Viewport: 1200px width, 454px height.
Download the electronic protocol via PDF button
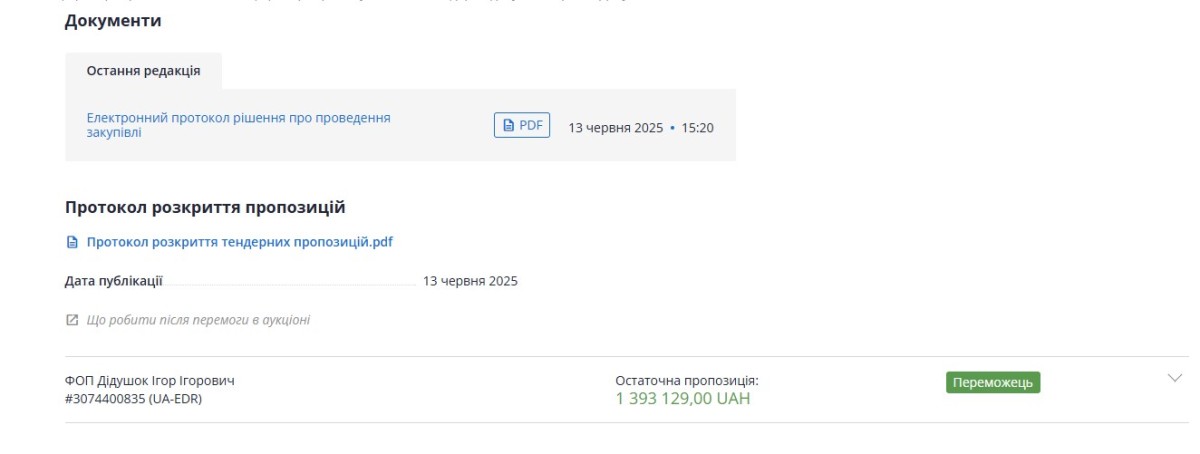pyautogui.click(x=522, y=126)
